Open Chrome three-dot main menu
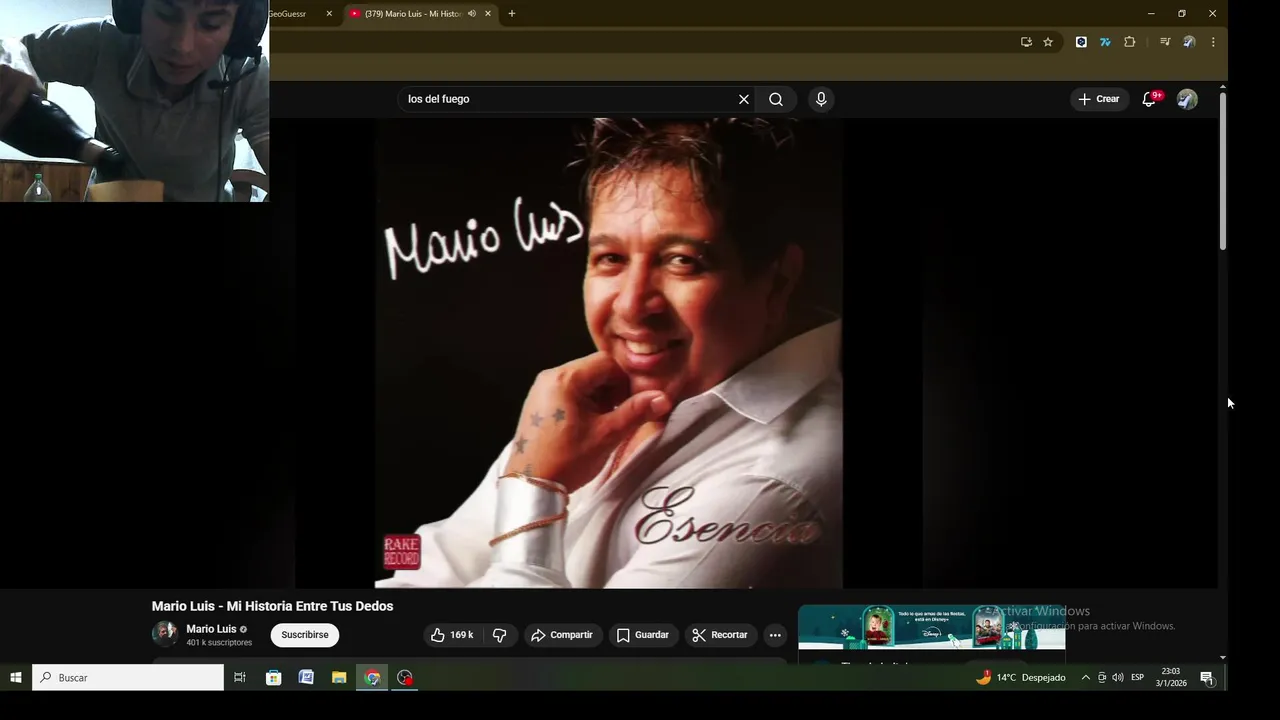Image resolution: width=1280 pixels, height=720 pixels. point(1213,42)
